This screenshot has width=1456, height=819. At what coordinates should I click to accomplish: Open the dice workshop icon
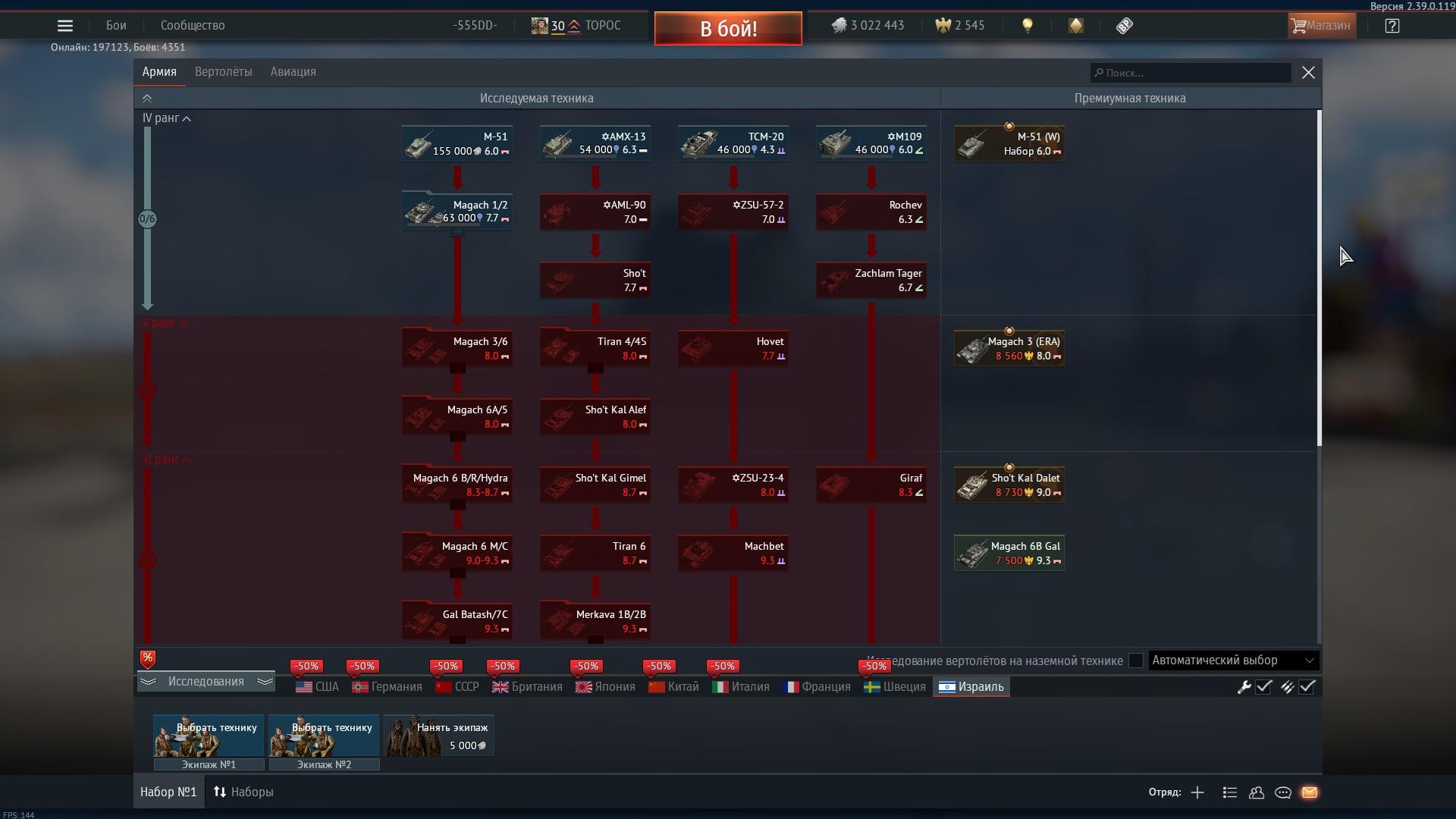(x=1125, y=26)
